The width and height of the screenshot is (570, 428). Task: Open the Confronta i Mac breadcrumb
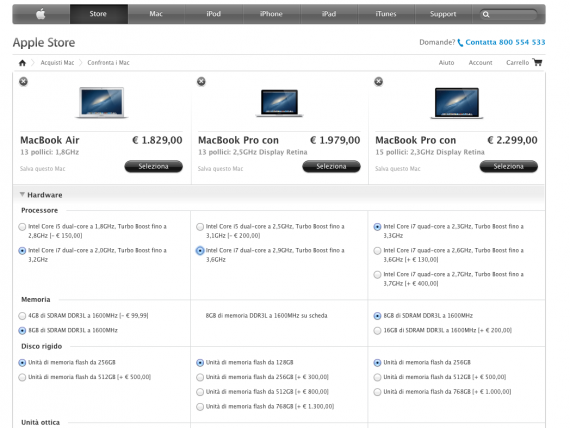click(x=108, y=63)
